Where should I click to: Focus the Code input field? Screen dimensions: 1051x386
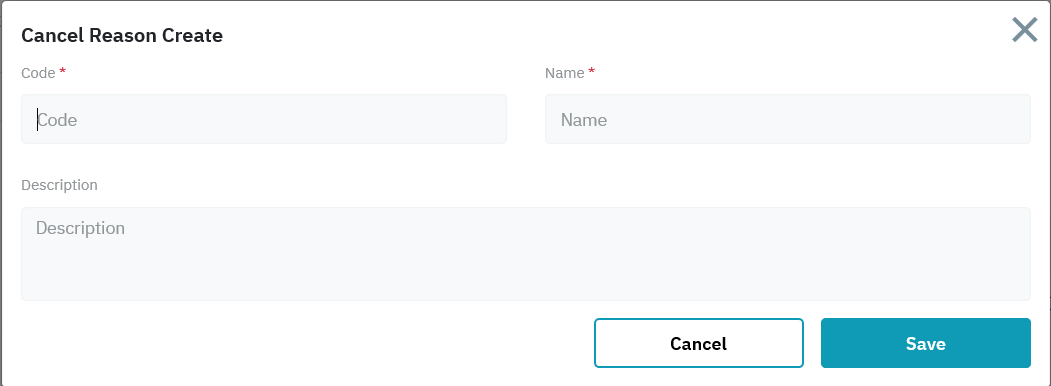click(264, 119)
